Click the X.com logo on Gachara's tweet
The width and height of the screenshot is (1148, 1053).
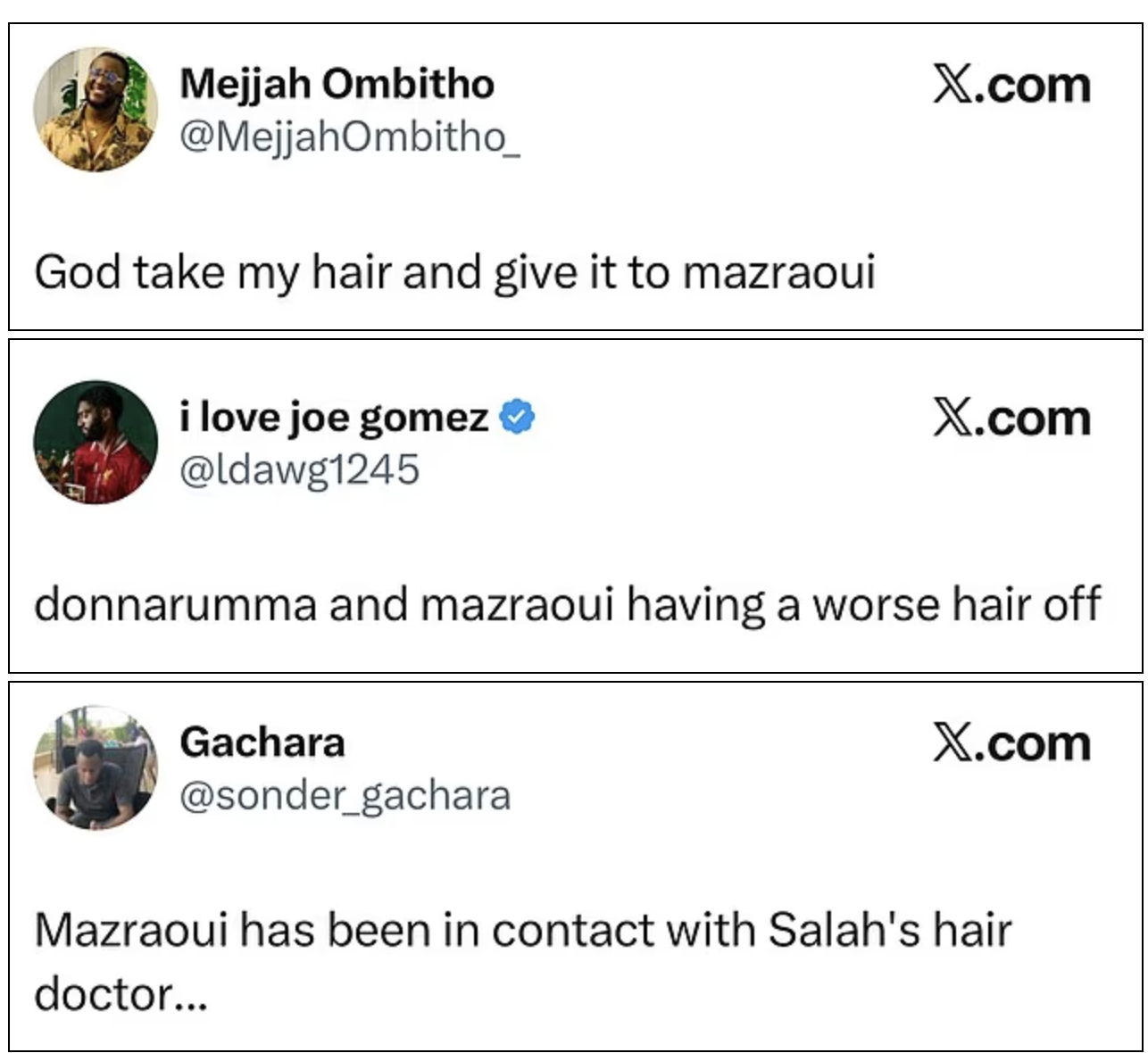tap(1011, 743)
